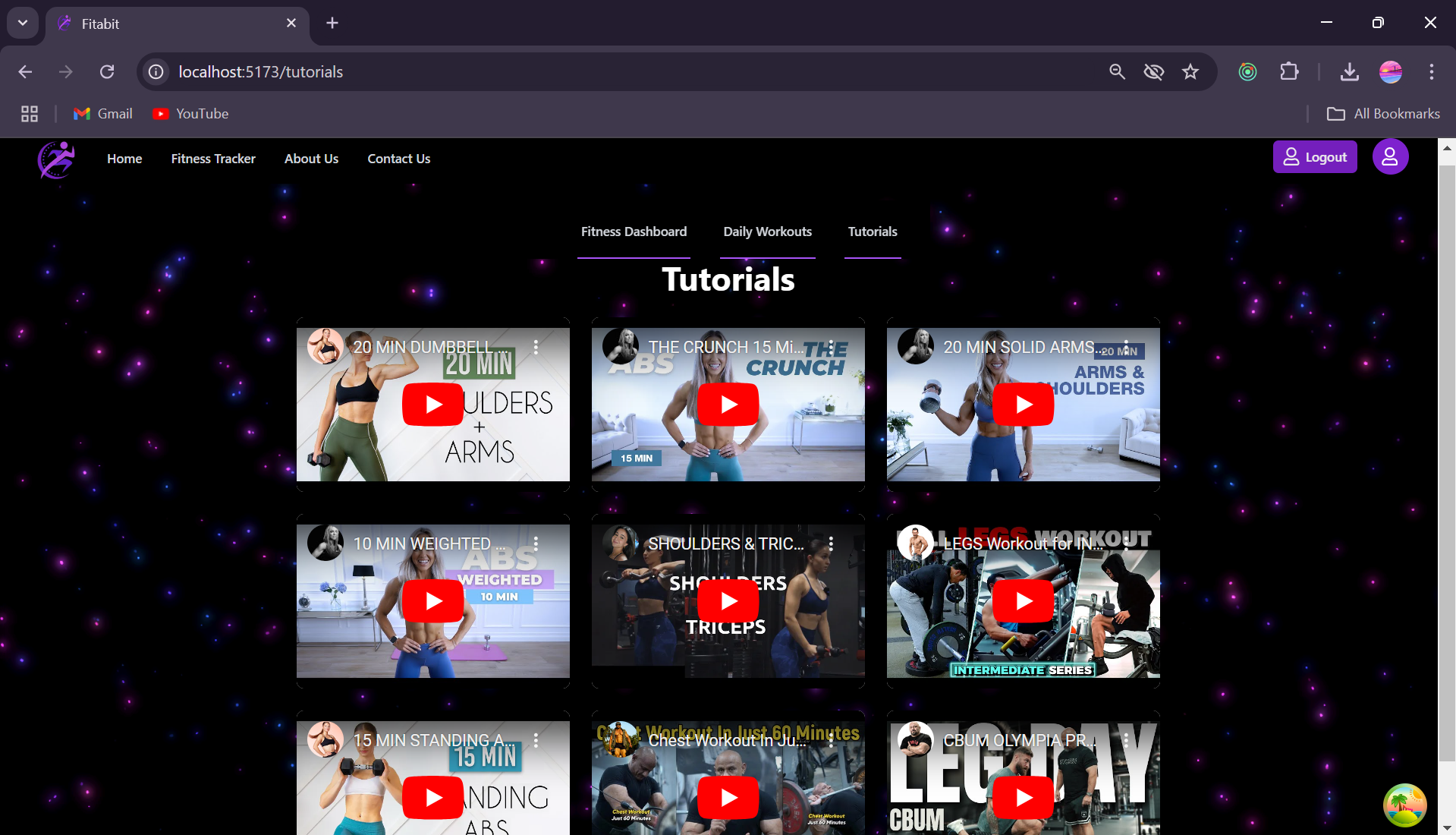Click the page vertical scrollbar
Image resolution: width=1456 pixels, height=835 pixels.
pos(1447,463)
